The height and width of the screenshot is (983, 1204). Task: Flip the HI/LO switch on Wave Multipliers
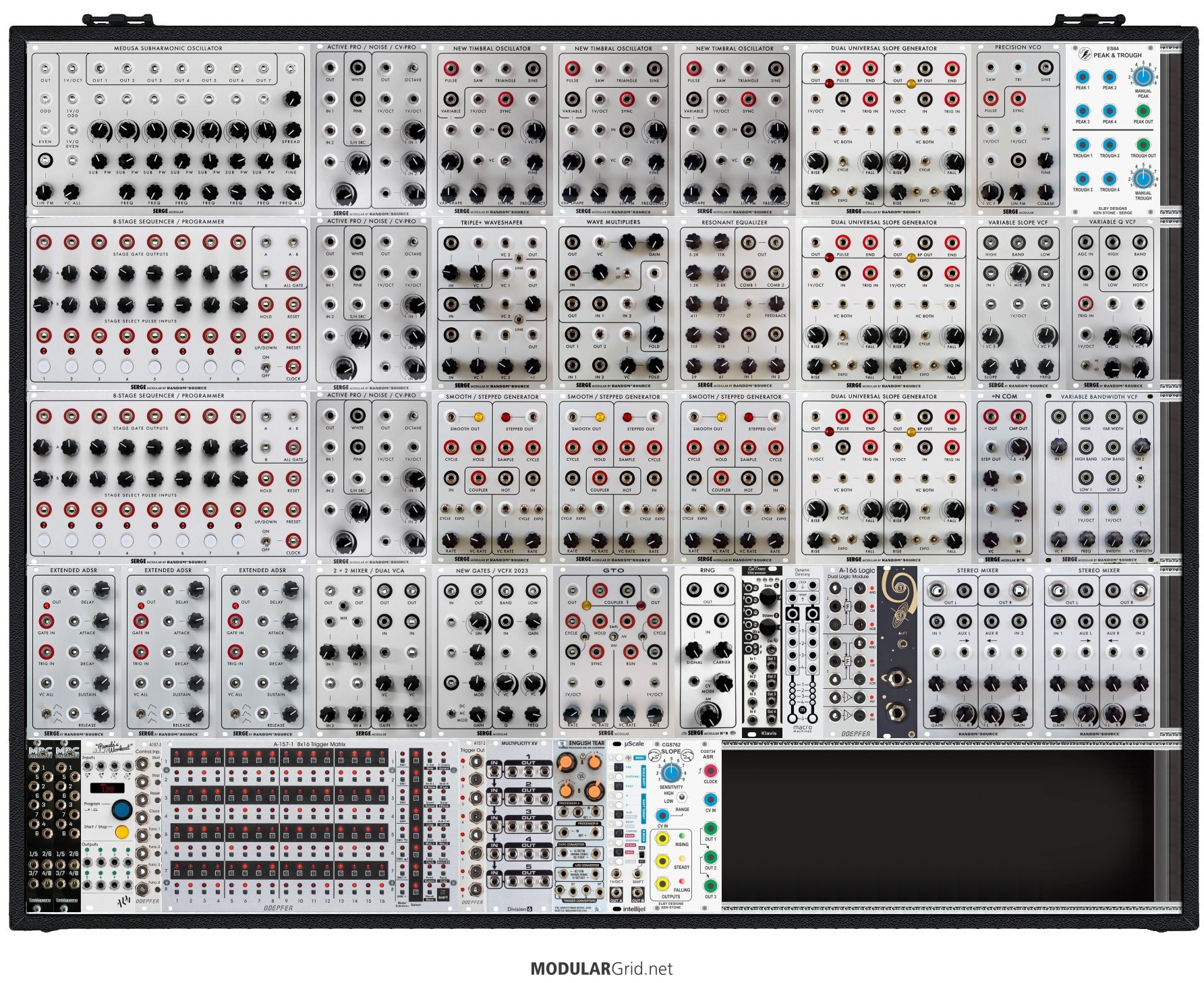(x=627, y=273)
